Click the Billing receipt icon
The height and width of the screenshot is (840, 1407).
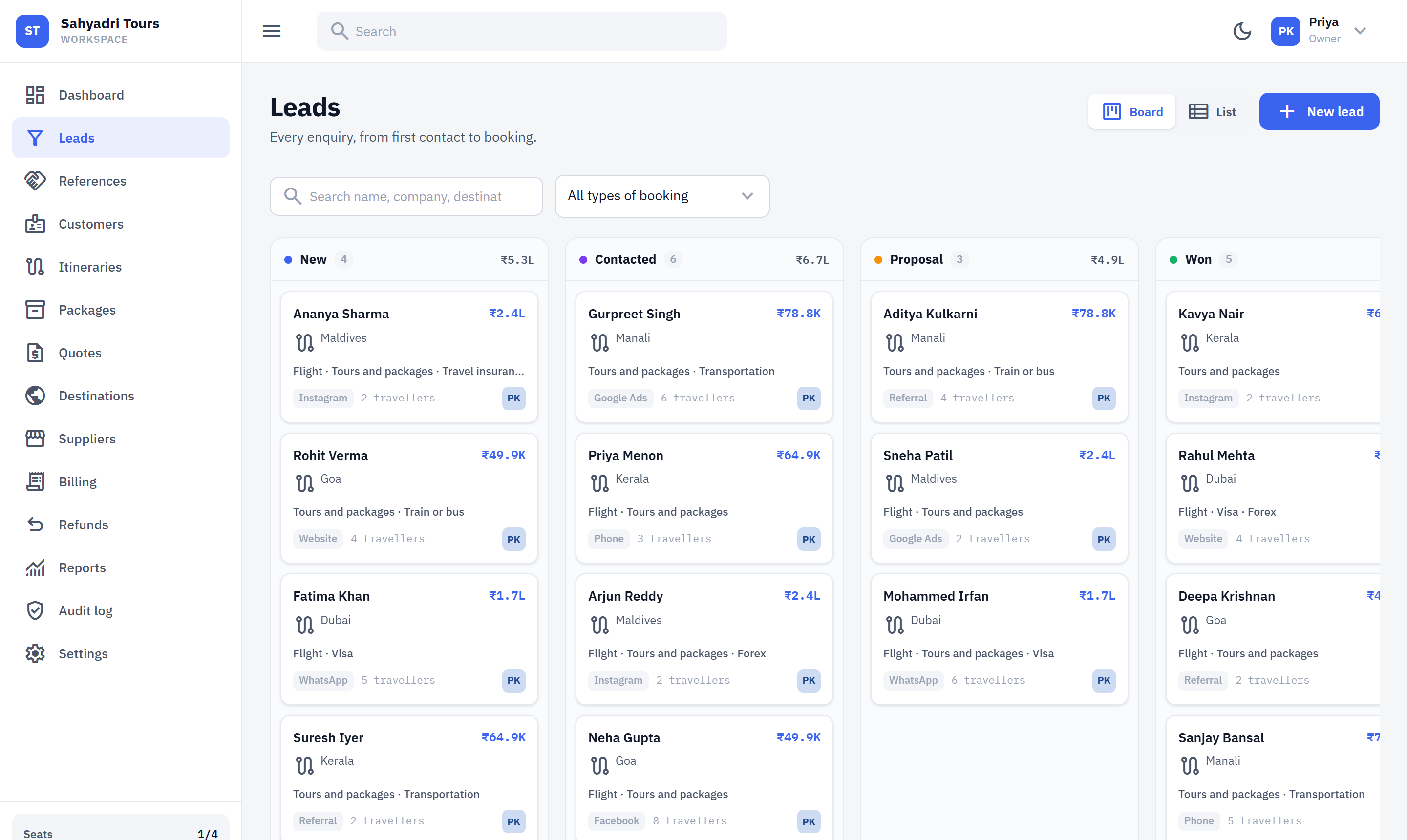tap(35, 482)
